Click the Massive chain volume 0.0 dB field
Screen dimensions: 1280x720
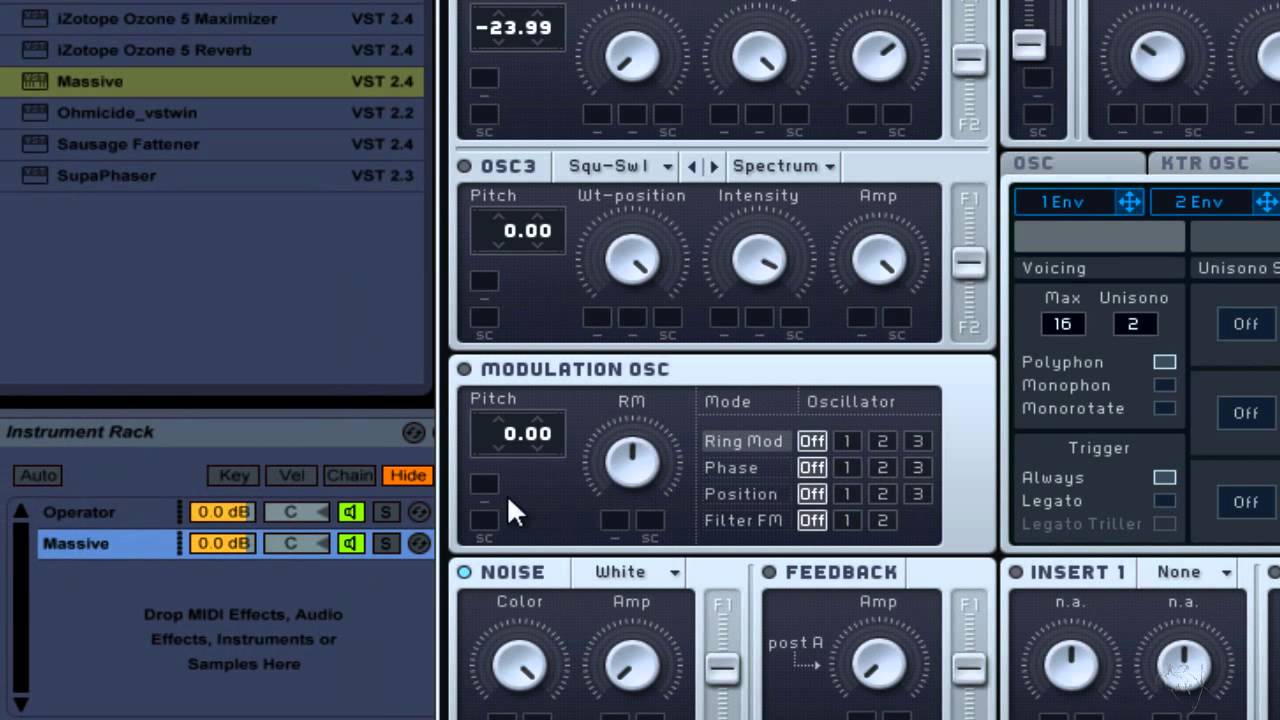click(x=222, y=543)
